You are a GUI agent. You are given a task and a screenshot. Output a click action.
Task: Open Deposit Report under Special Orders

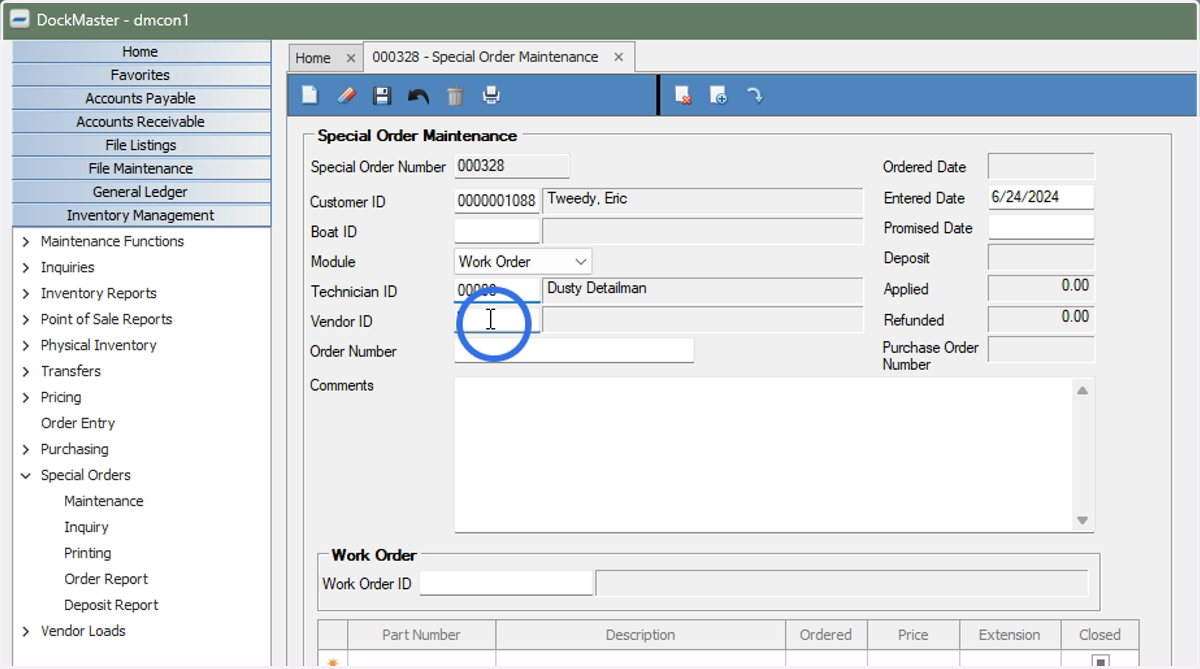pos(112,605)
